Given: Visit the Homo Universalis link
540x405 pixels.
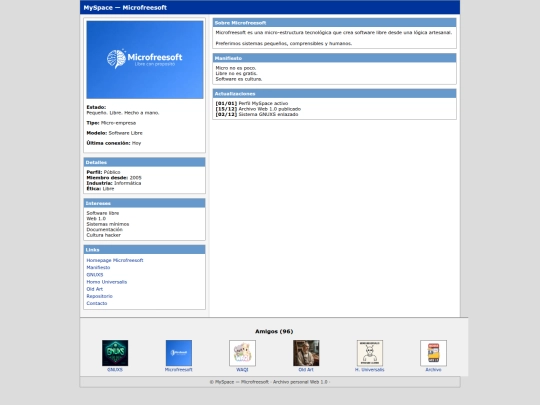Looking at the screenshot, I should click(107, 282).
